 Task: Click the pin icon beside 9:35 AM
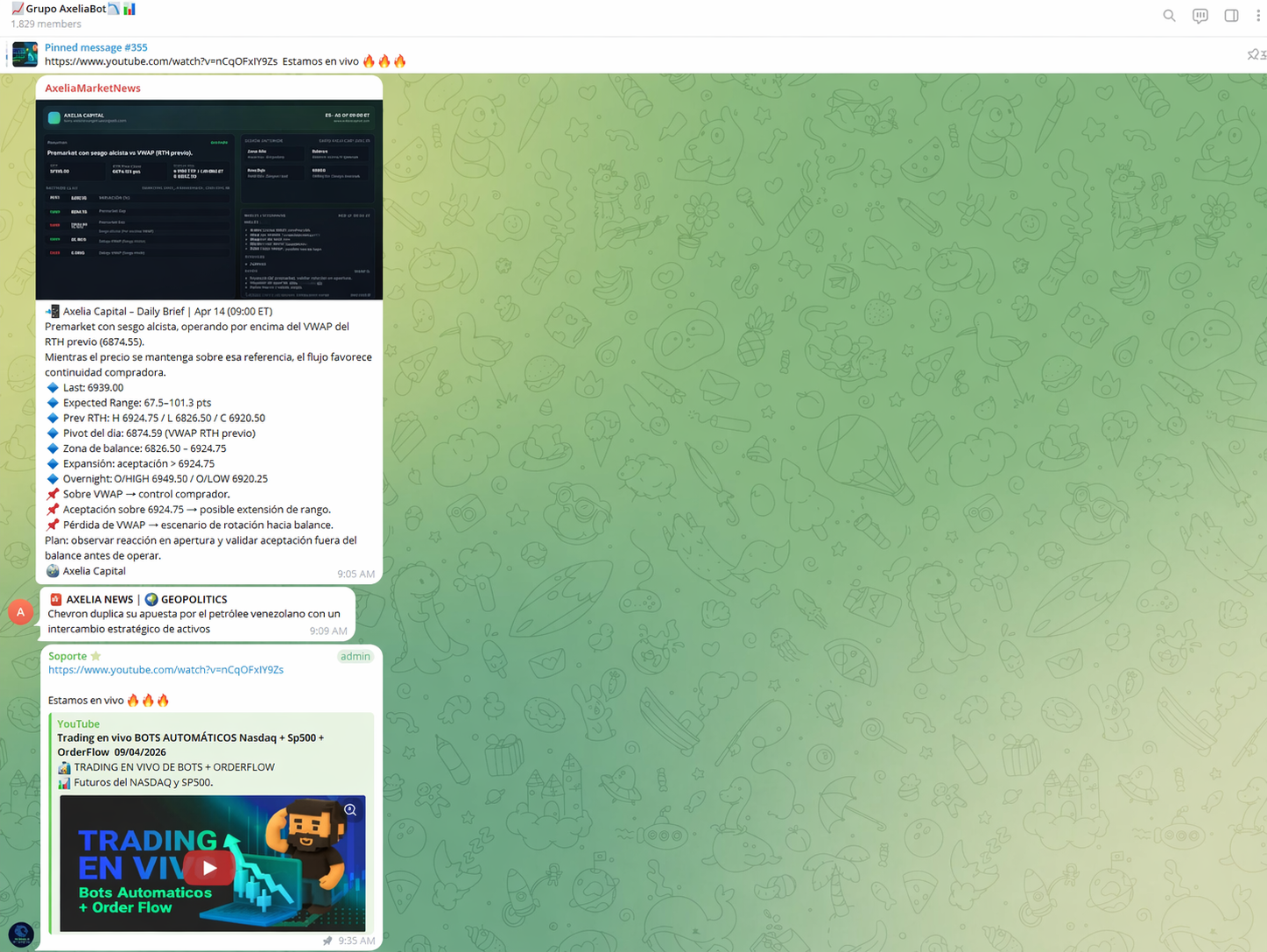(x=327, y=941)
